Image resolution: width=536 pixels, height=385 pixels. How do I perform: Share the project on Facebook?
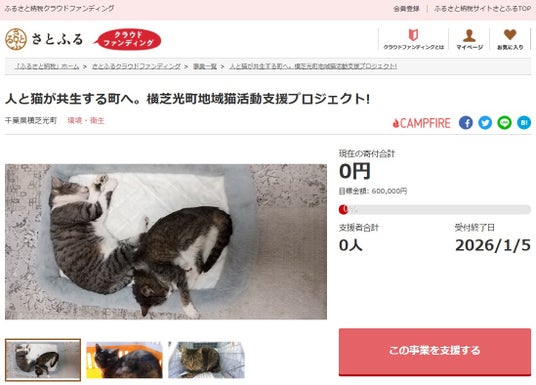(x=466, y=123)
